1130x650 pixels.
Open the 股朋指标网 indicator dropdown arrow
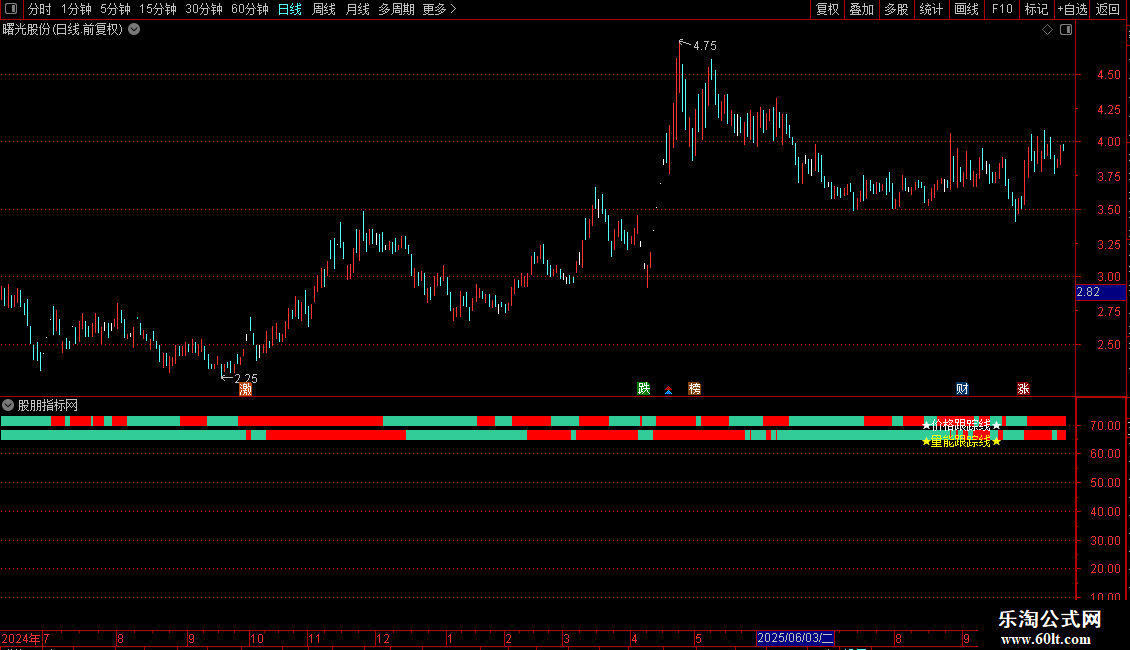[x=8, y=406]
